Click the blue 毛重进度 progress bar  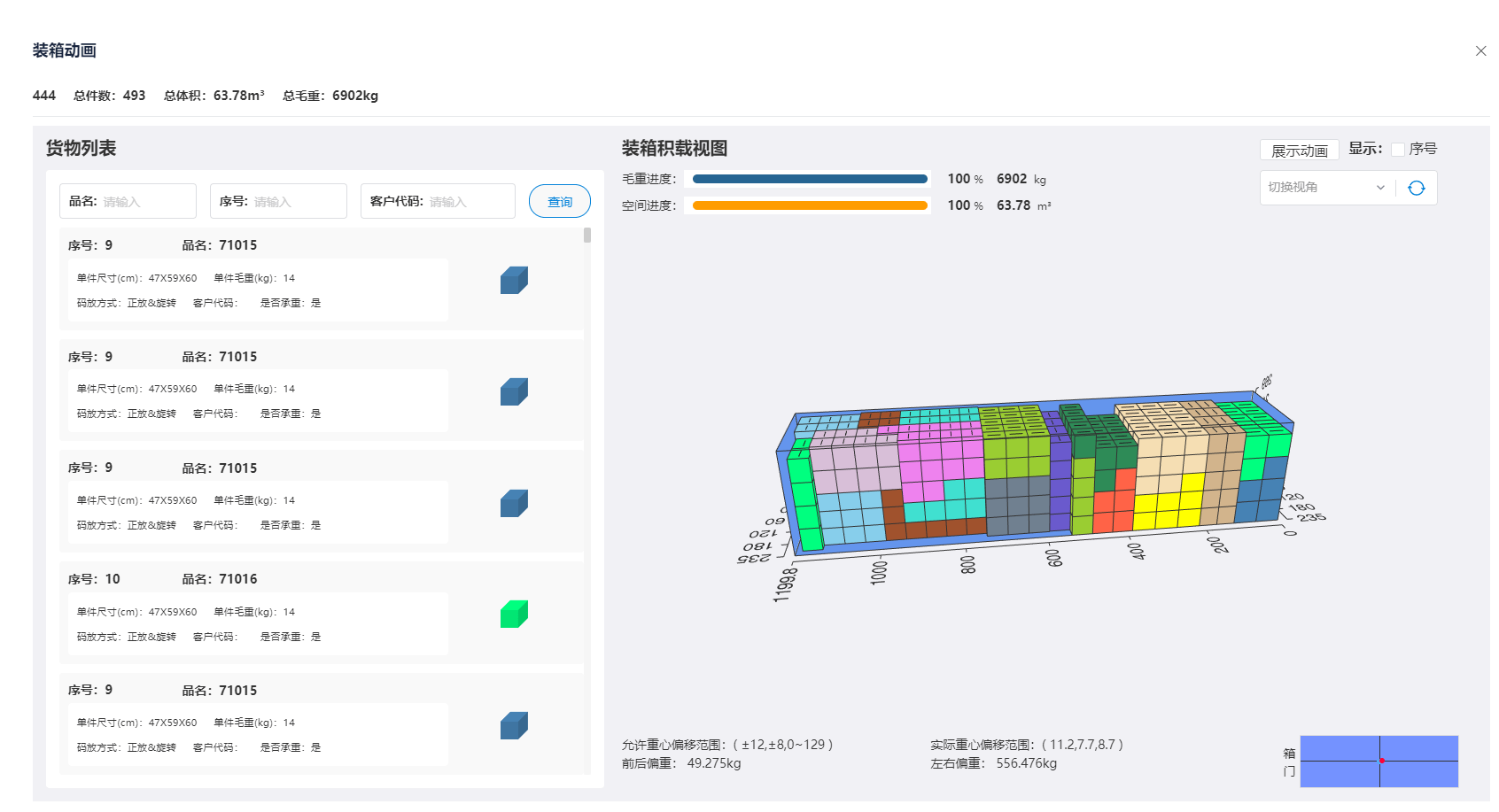click(809, 179)
